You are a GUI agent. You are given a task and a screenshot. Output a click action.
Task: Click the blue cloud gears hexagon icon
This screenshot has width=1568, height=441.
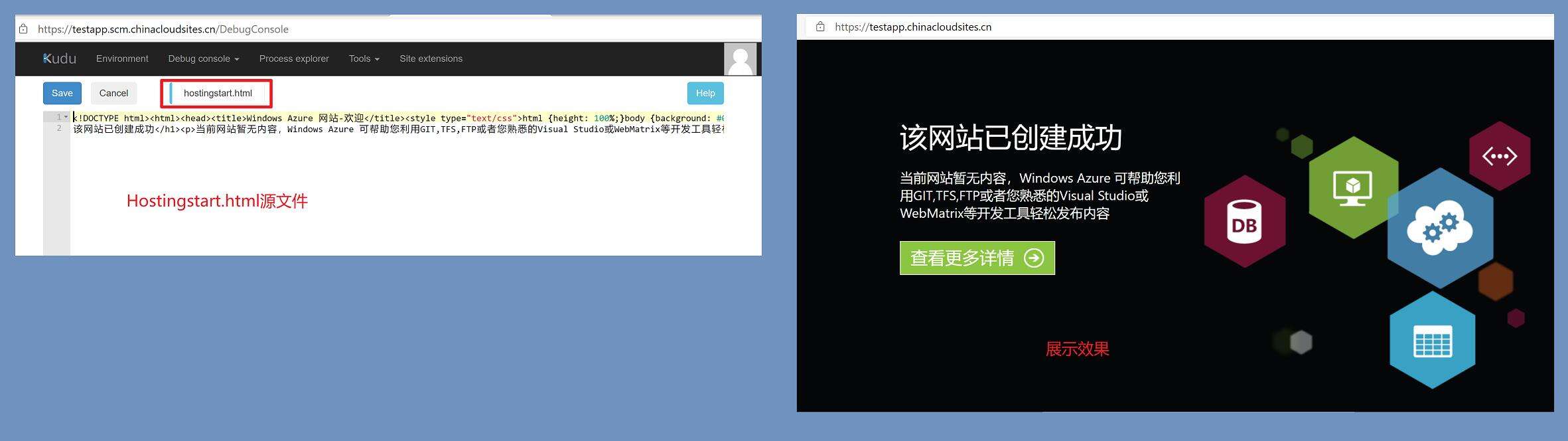[1440, 228]
